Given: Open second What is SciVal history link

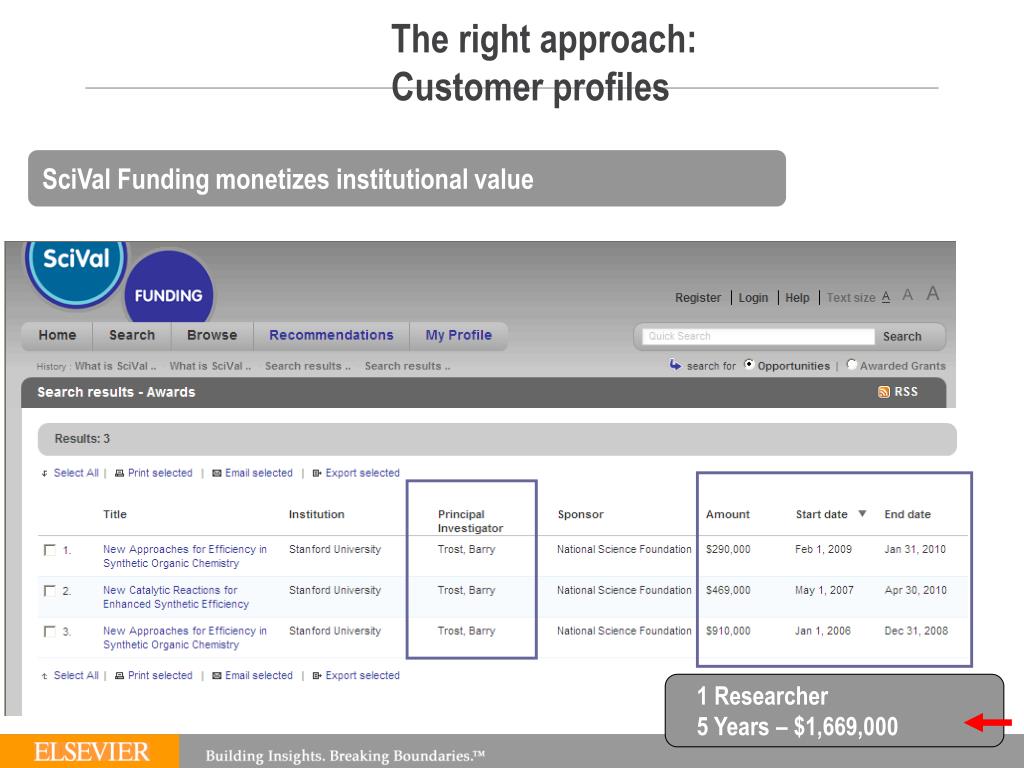Looking at the screenshot, I should (x=210, y=366).
